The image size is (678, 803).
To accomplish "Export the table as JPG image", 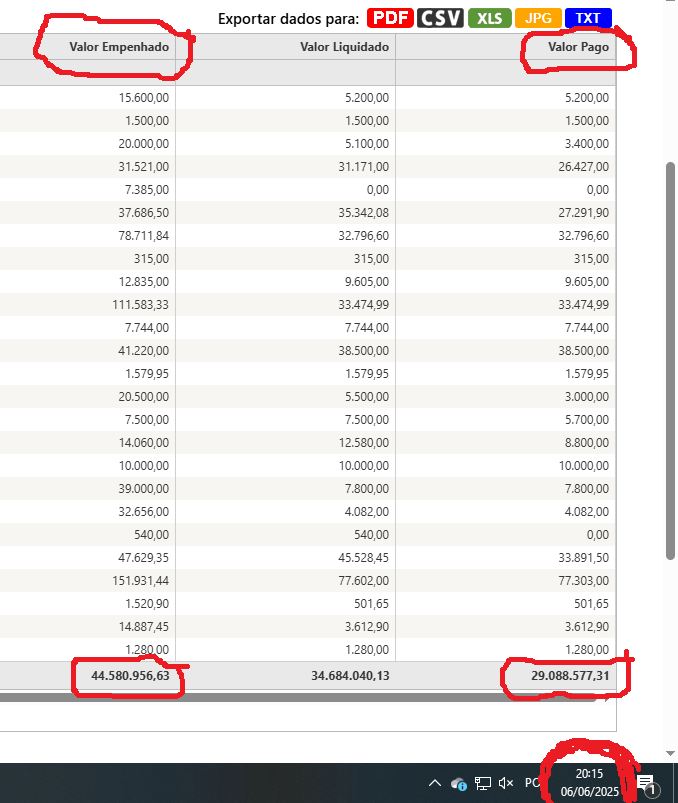I will (x=538, y=18).
